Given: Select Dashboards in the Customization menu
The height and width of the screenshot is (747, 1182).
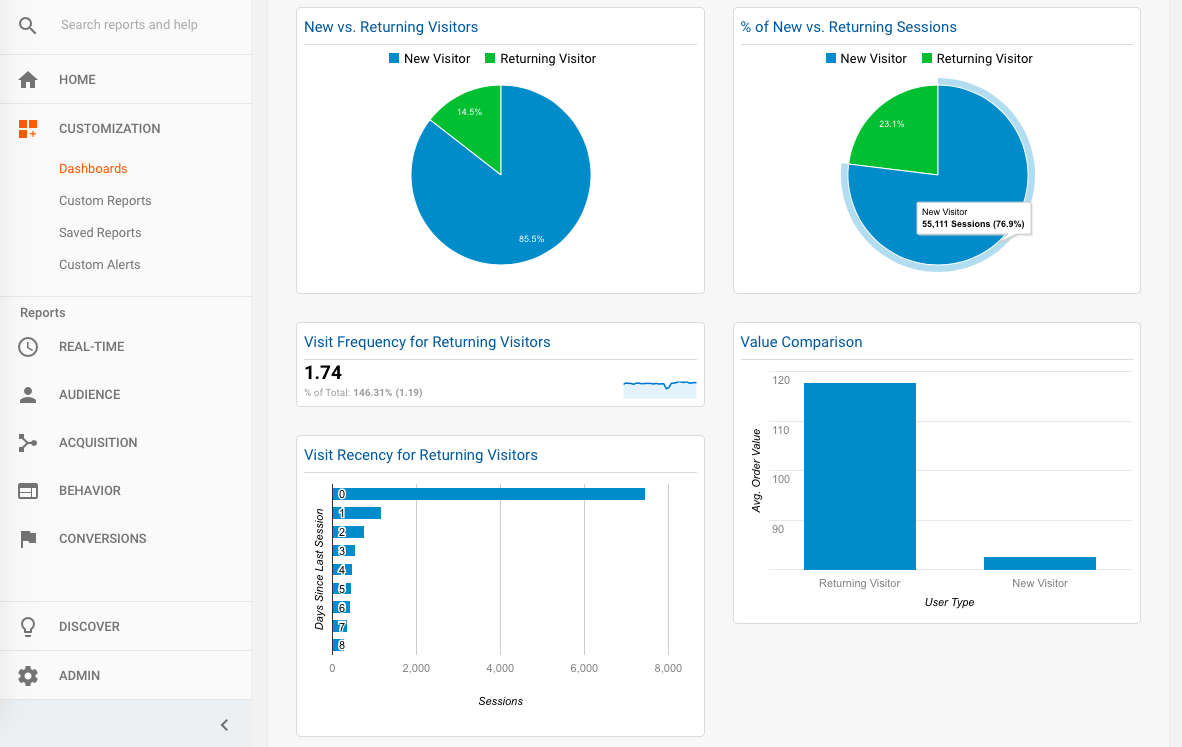Looking at the screenshot, I should pyautogui.click(x=93, y=169).
